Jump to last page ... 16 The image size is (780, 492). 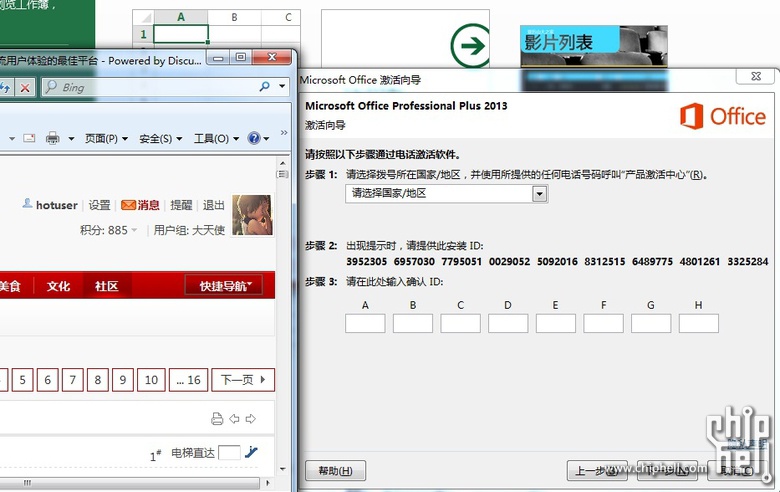coord(188,380)
